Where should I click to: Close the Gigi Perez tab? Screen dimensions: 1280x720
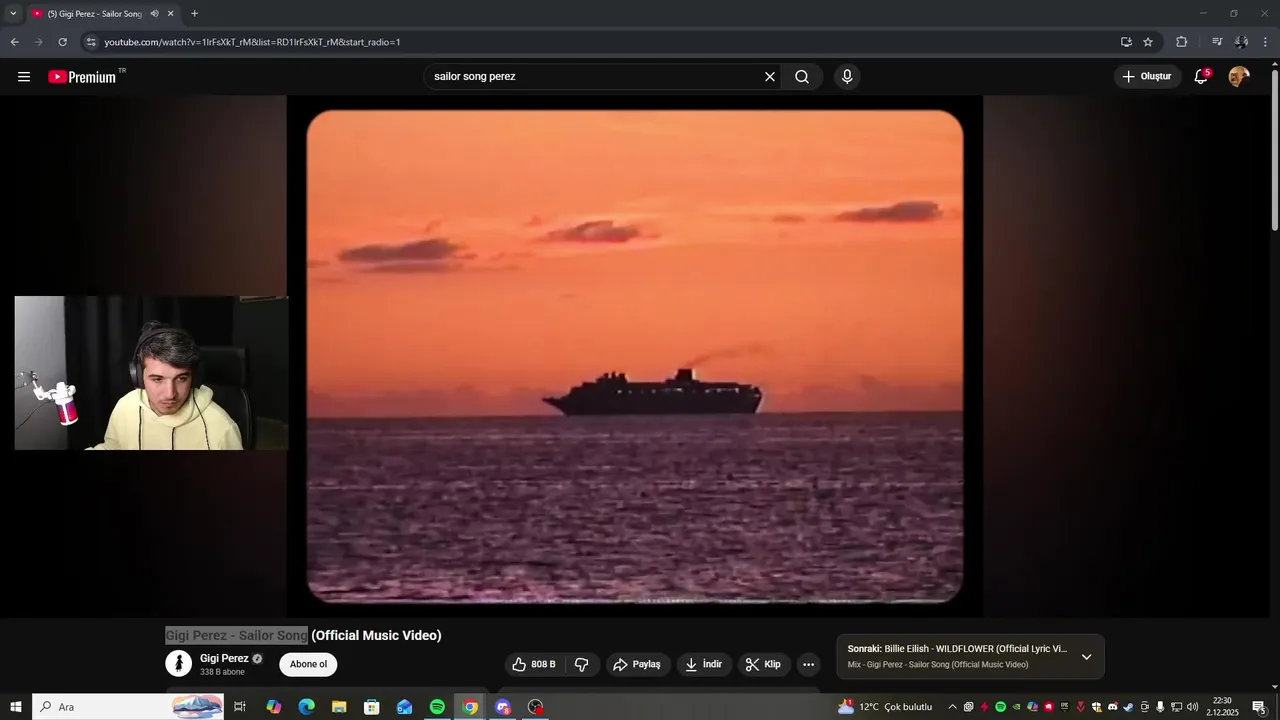click(170, 14)
